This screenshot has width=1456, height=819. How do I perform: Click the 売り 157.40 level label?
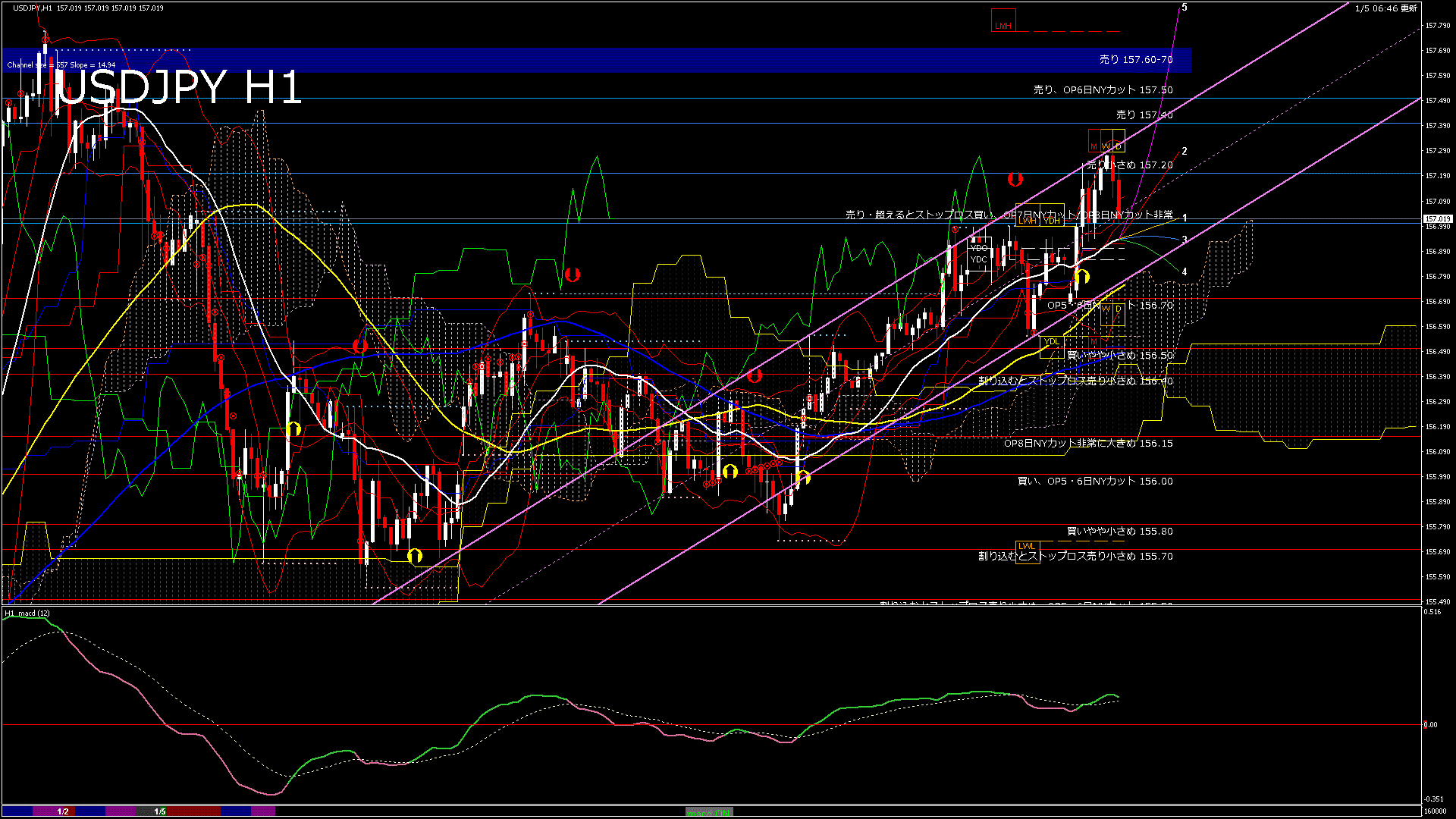[1144, 115]
